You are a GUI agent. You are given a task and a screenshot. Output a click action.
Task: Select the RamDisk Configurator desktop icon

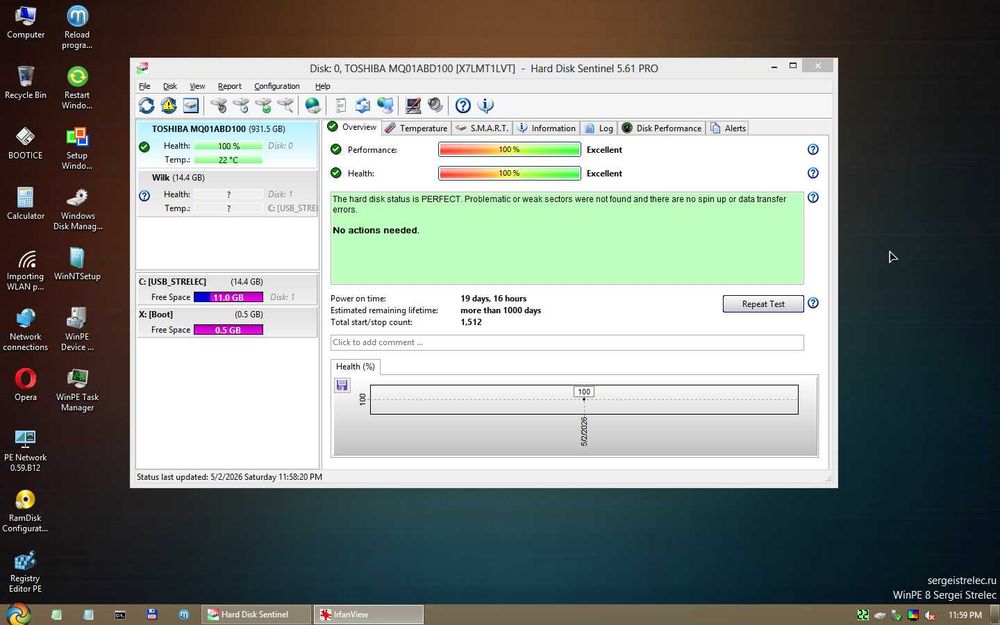[x=25, y=511]
